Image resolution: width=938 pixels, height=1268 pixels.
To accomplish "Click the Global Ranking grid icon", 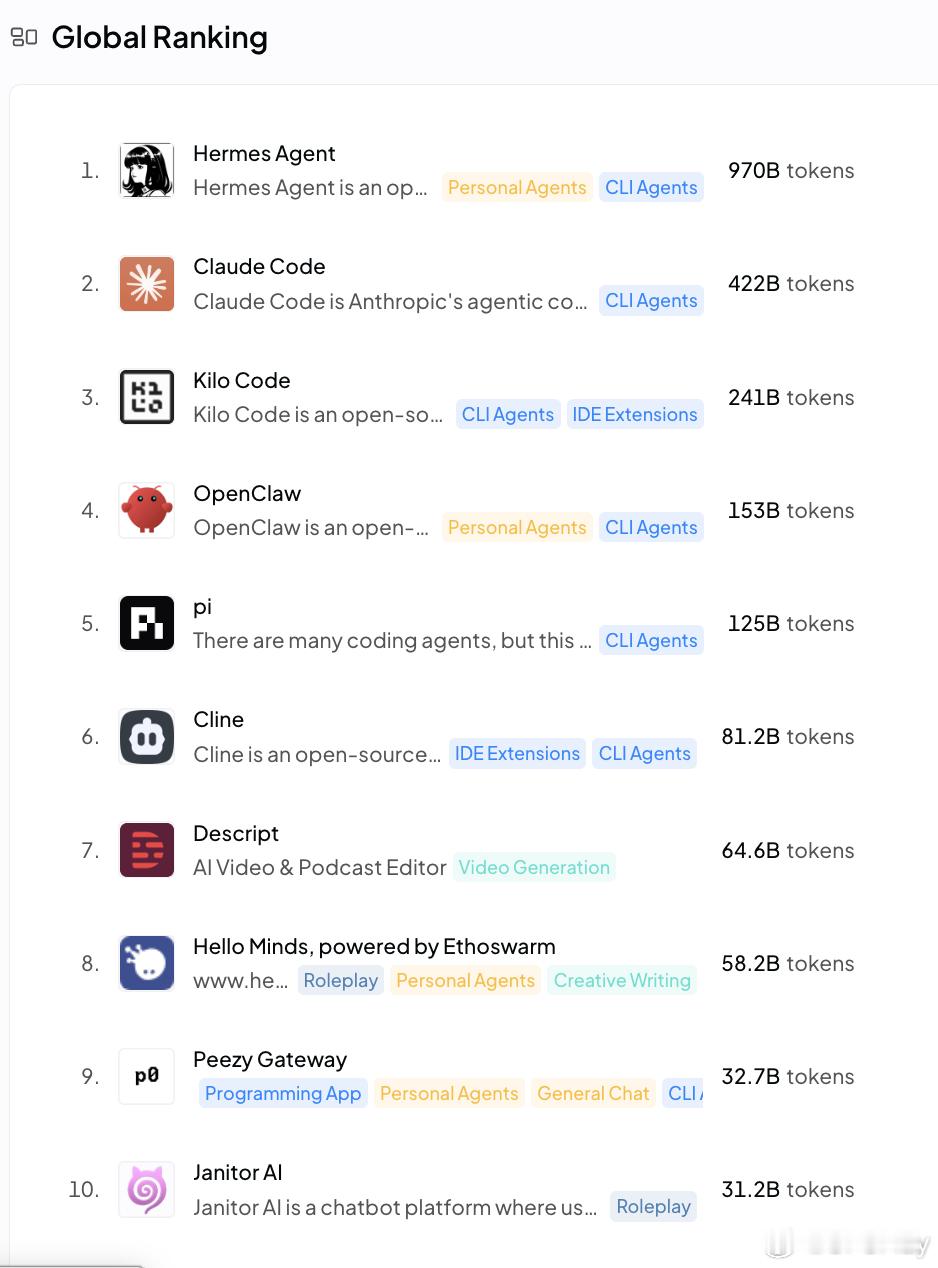I will [x=24, y=38].
